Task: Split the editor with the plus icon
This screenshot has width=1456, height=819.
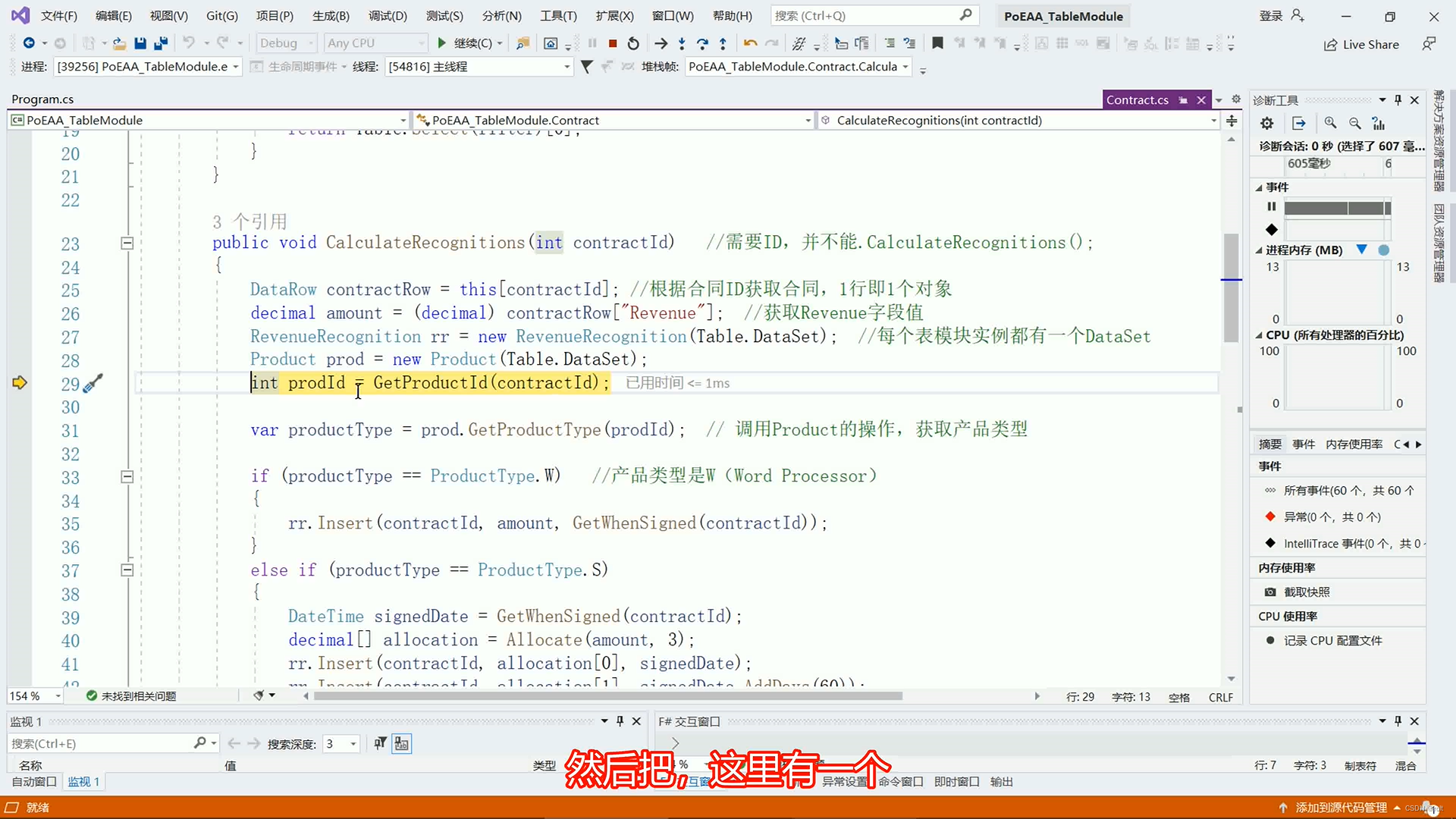Action: click(x=1232, y=121)
